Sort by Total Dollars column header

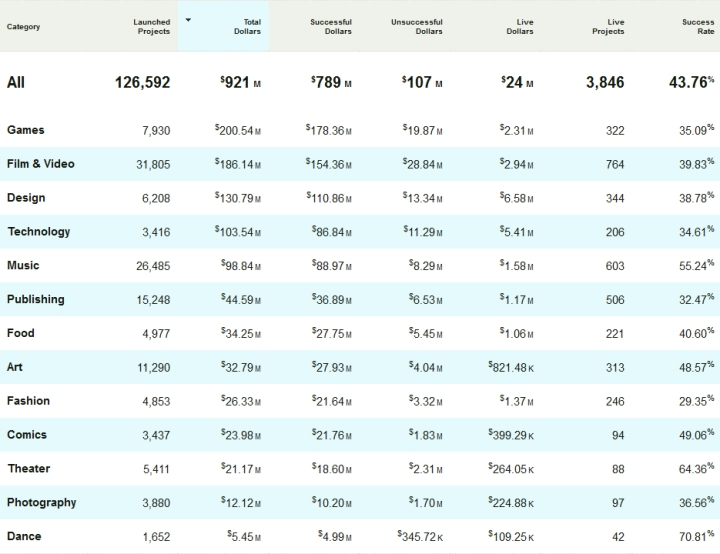[247, 27]
